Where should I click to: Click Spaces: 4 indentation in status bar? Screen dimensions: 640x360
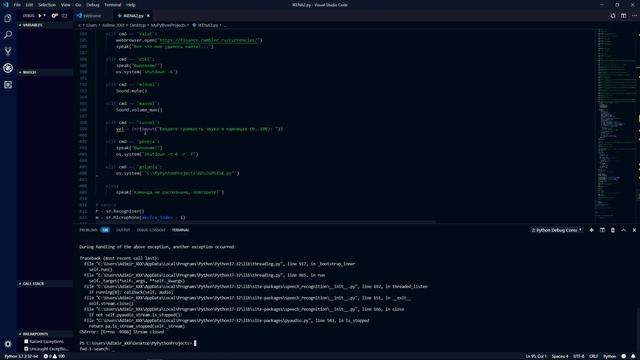point(559,356)
